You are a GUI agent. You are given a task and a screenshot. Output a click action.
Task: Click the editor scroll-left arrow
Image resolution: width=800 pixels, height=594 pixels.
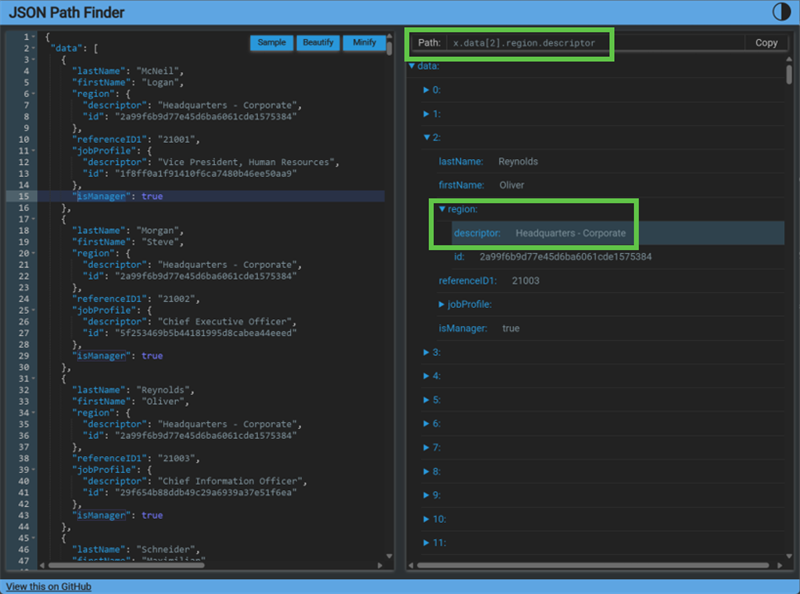pyautogui.click(x=42, y=565)
